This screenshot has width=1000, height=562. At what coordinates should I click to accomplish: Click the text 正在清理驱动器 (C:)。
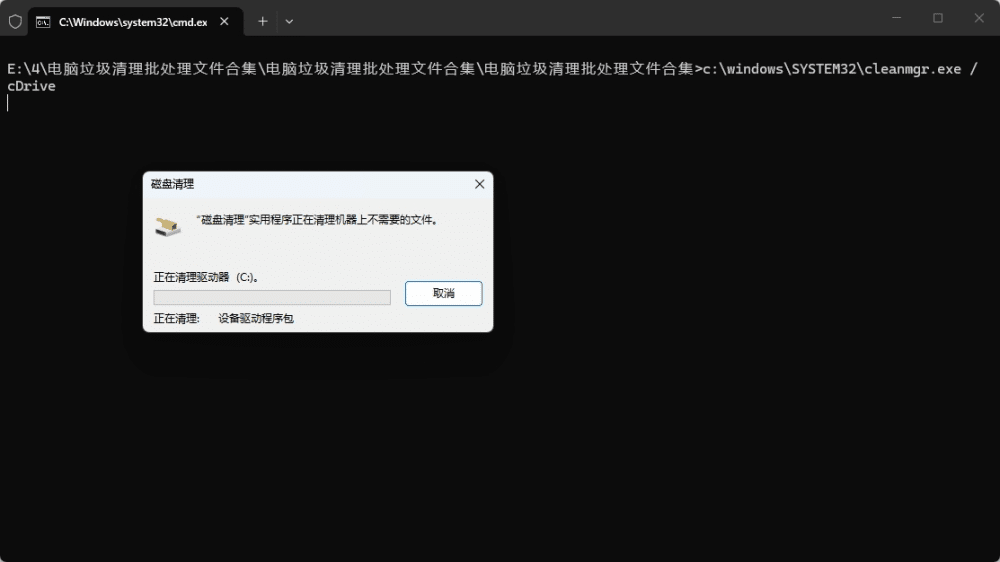coord(207,277)
